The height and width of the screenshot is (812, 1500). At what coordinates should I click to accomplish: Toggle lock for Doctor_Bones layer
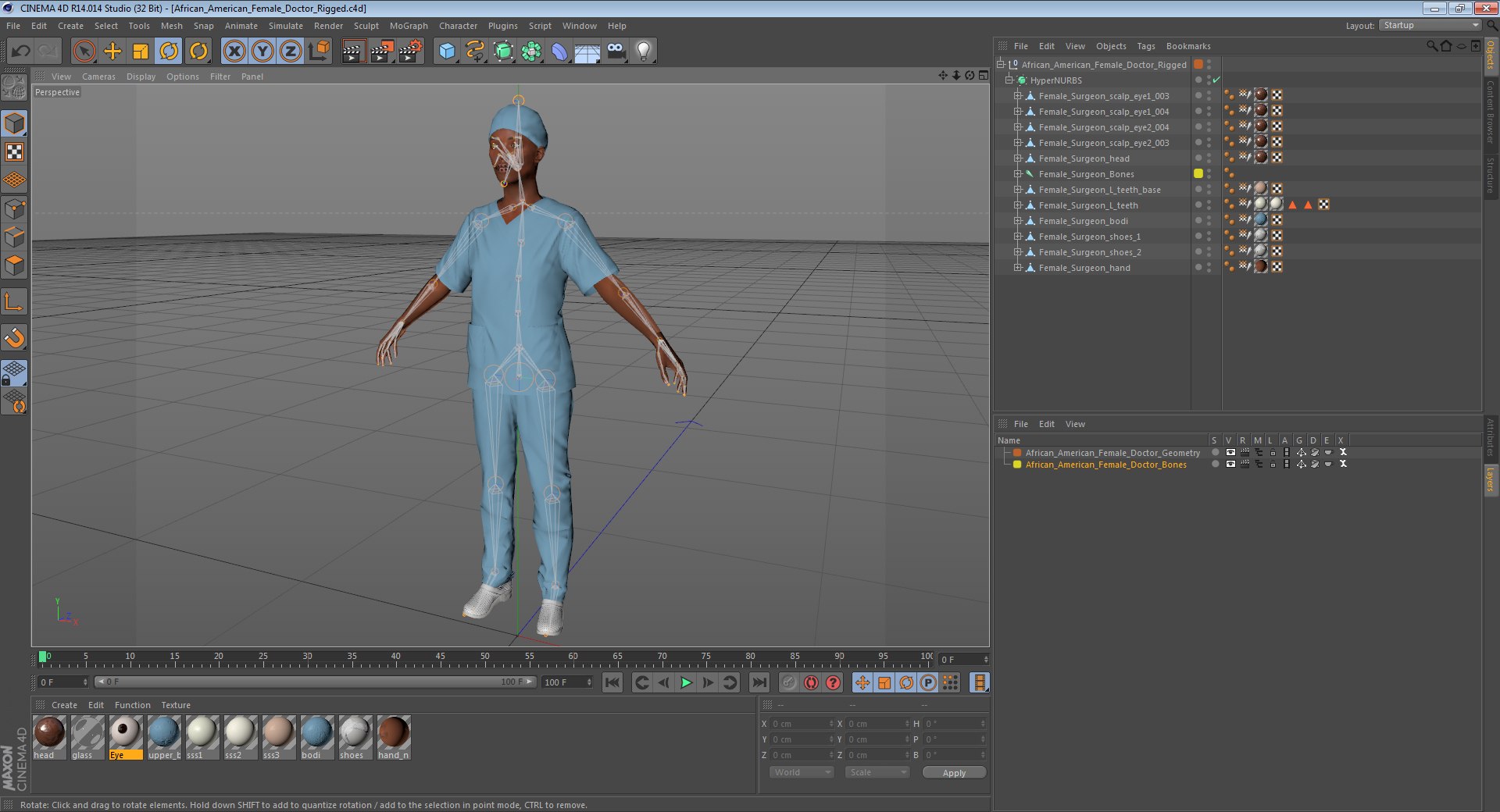(1273, 464)
